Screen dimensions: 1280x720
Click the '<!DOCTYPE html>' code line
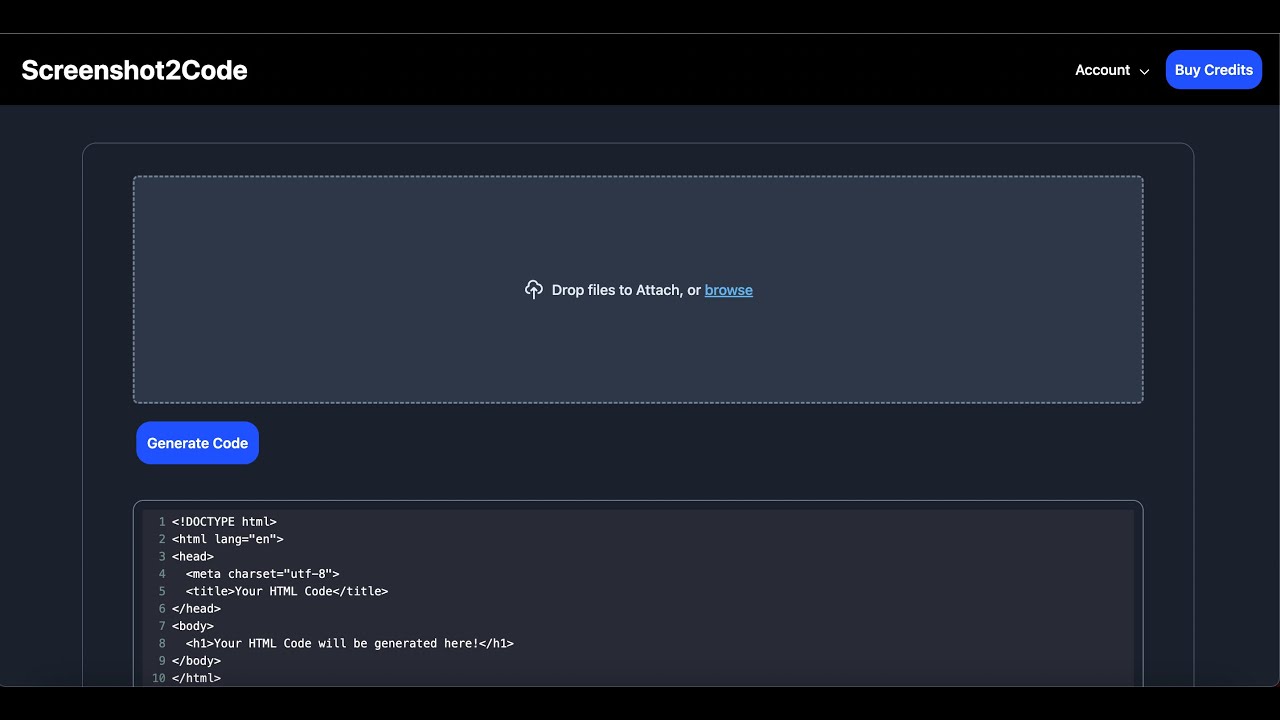pos(224,522)
